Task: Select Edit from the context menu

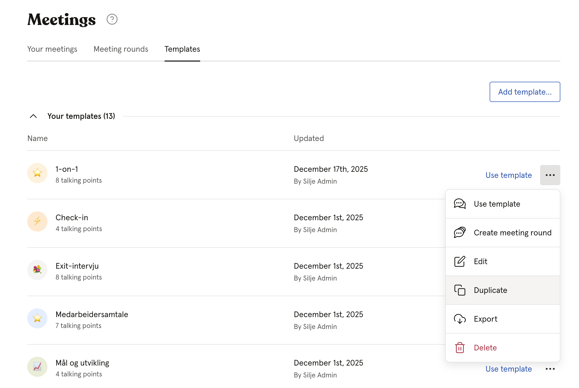Action: point(503,261)
